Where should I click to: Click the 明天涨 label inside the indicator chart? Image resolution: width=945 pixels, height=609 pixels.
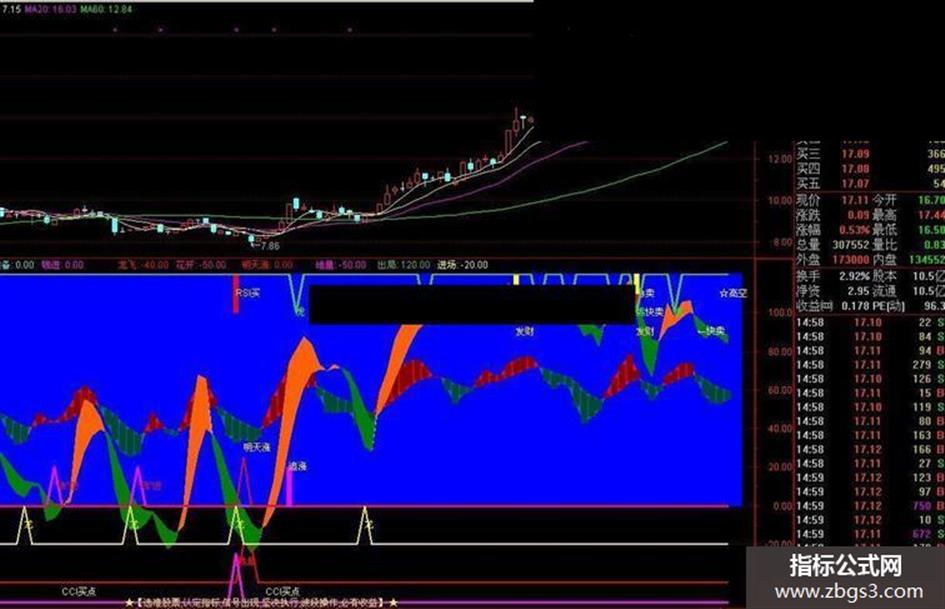point(257,447)
